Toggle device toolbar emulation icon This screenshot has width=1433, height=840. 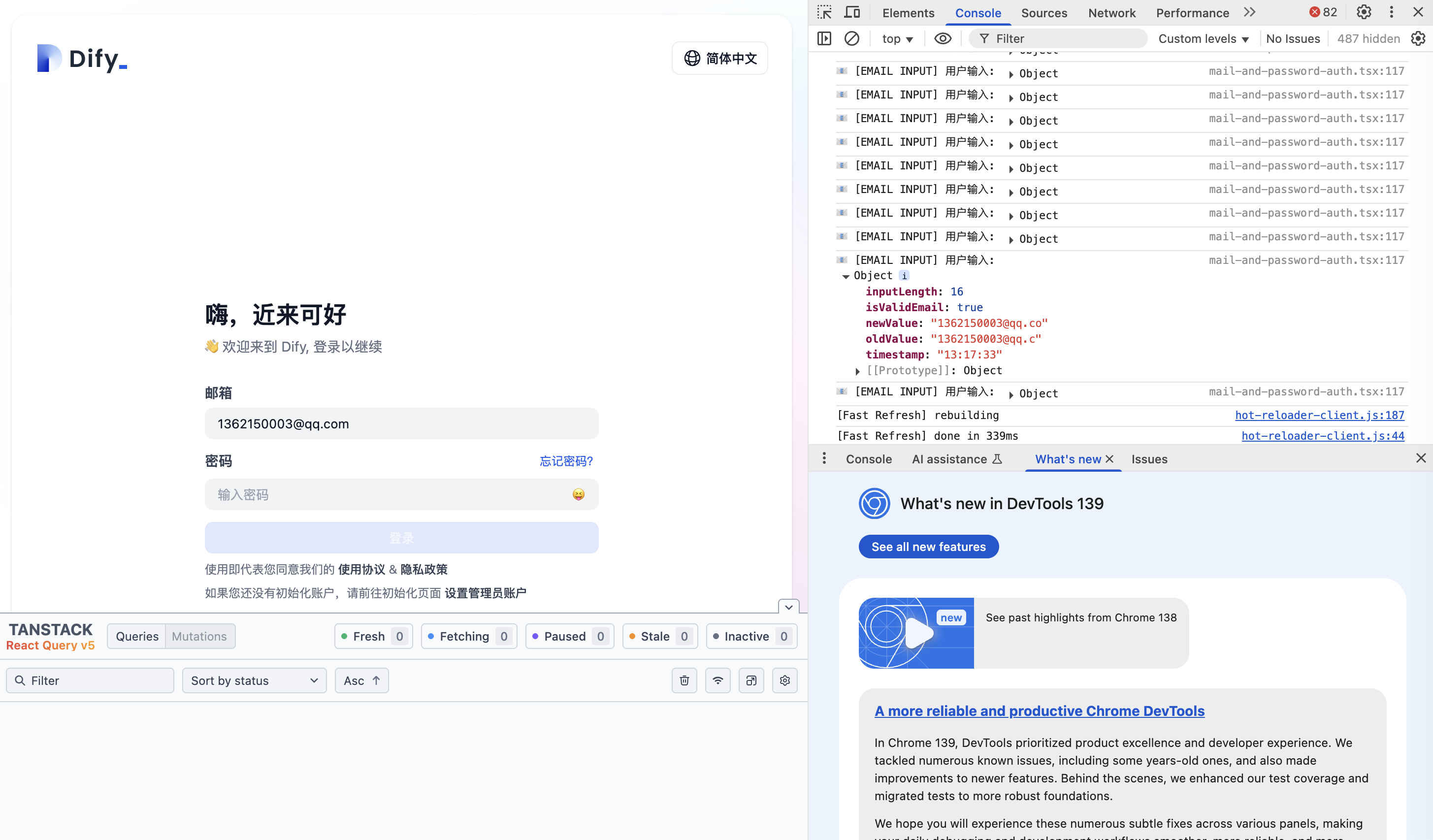pyautogui.click(x=852, y=12)
